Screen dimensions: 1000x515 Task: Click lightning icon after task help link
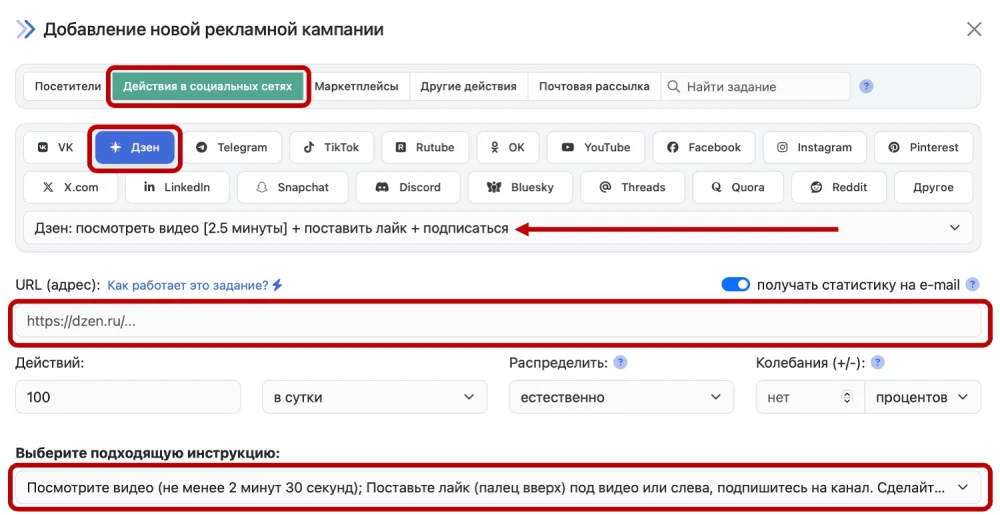coord(277,285)
